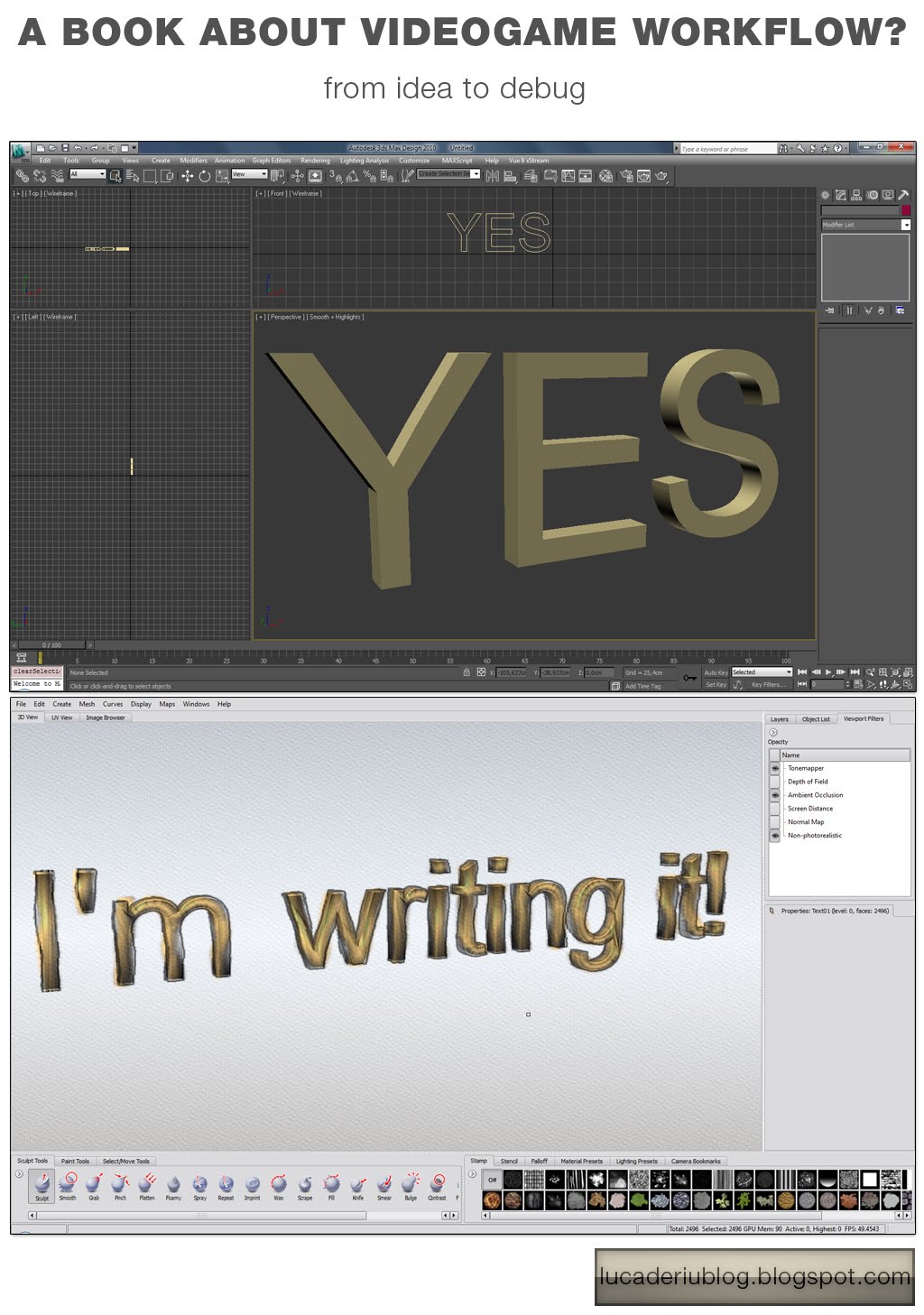Switch to the Paint Tools tab
924x1315 pixels.
(75, 1162)
